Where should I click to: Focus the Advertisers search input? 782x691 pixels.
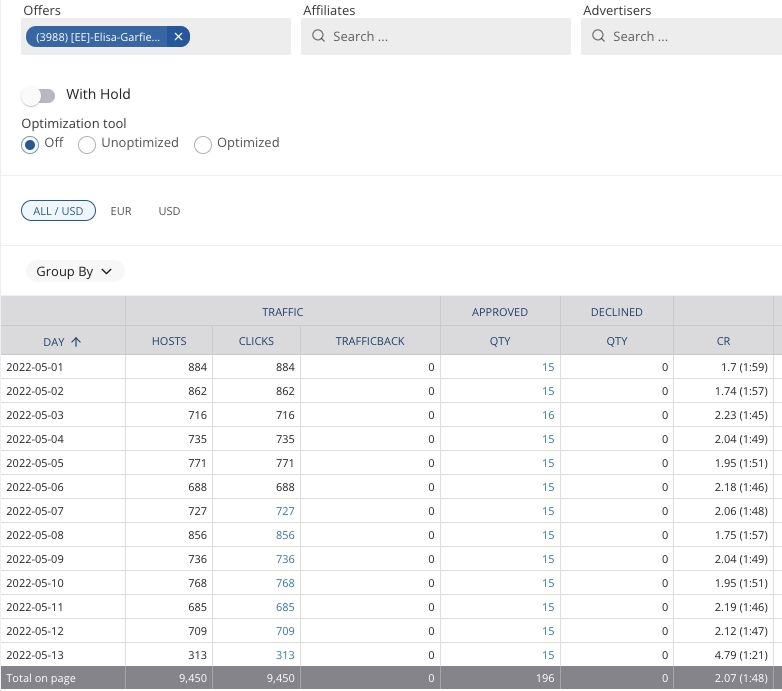pos(690,37)
